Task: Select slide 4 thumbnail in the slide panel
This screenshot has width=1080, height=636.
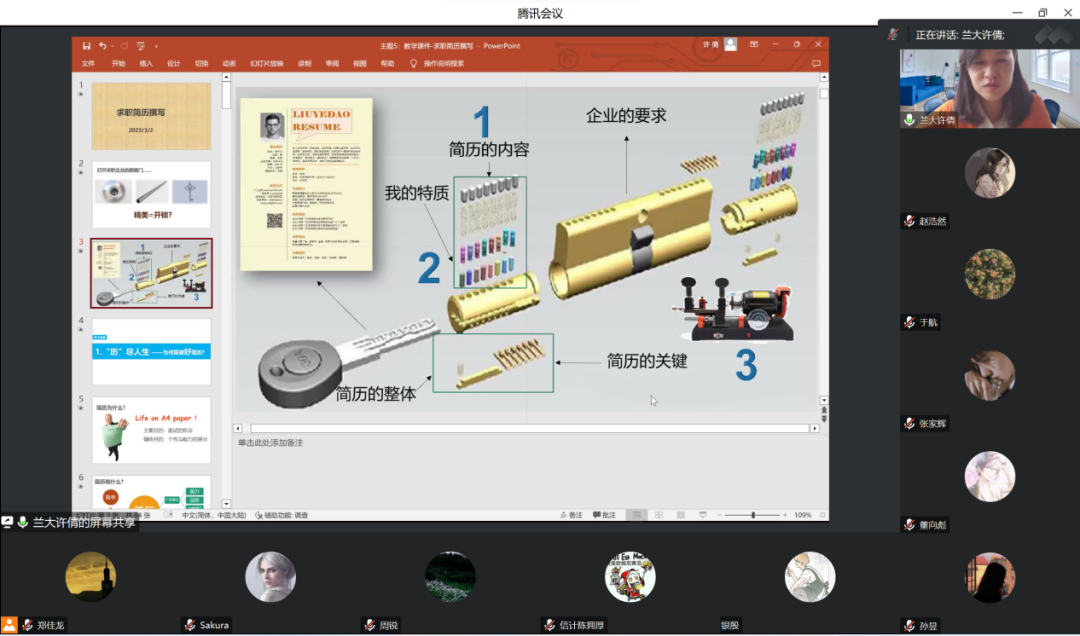Action: point(151,352)
